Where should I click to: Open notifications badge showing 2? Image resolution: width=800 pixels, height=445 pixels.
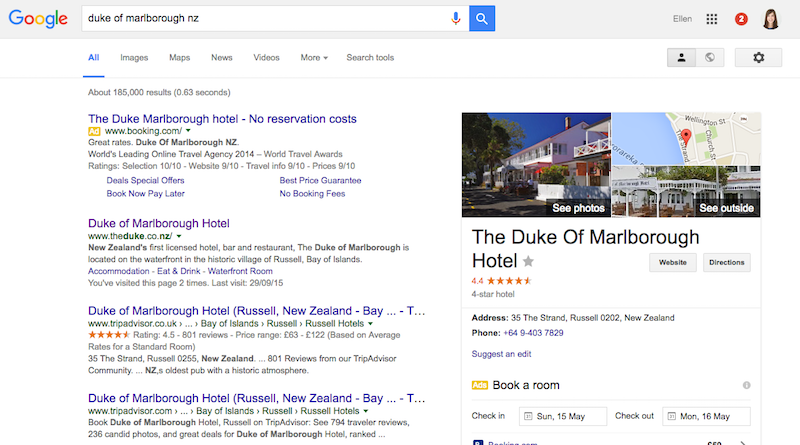point(741,19)
